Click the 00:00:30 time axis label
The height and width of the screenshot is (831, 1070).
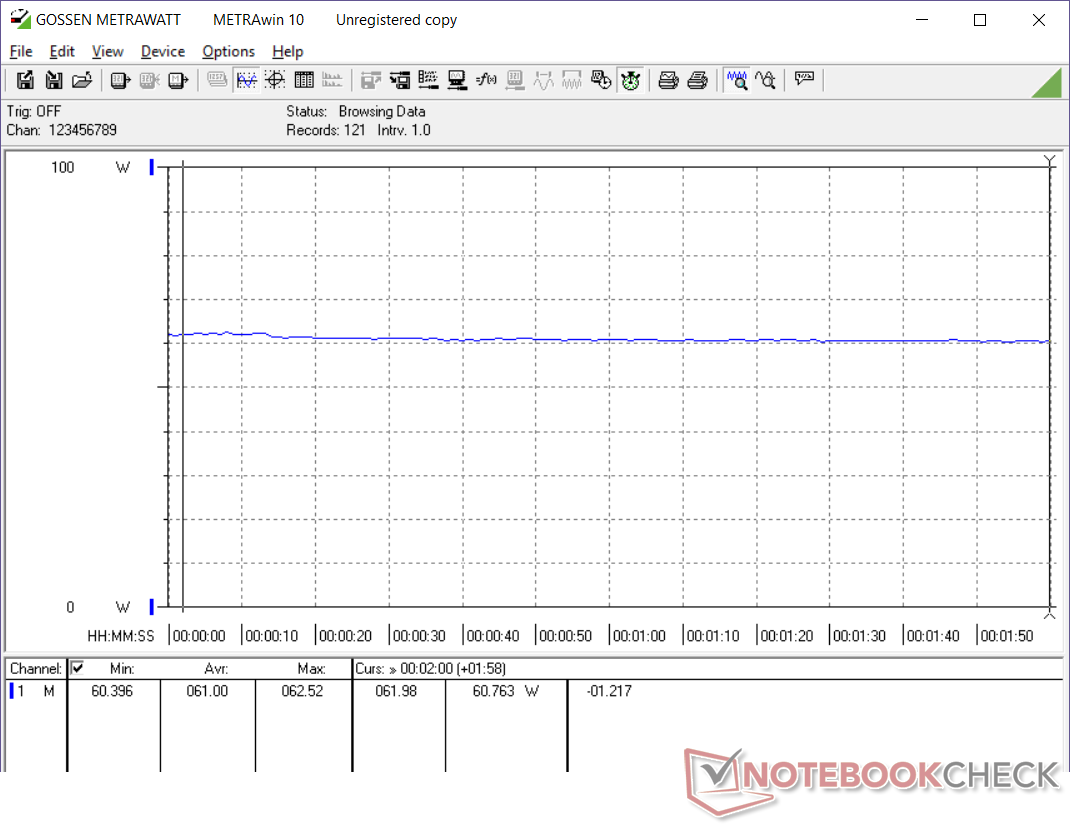pos(419,636)
